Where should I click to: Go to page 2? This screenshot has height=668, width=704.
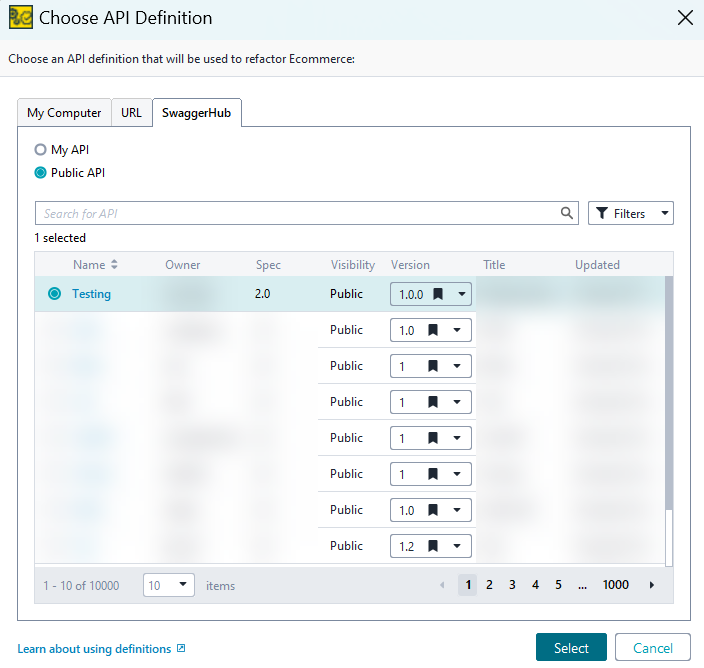489,584
